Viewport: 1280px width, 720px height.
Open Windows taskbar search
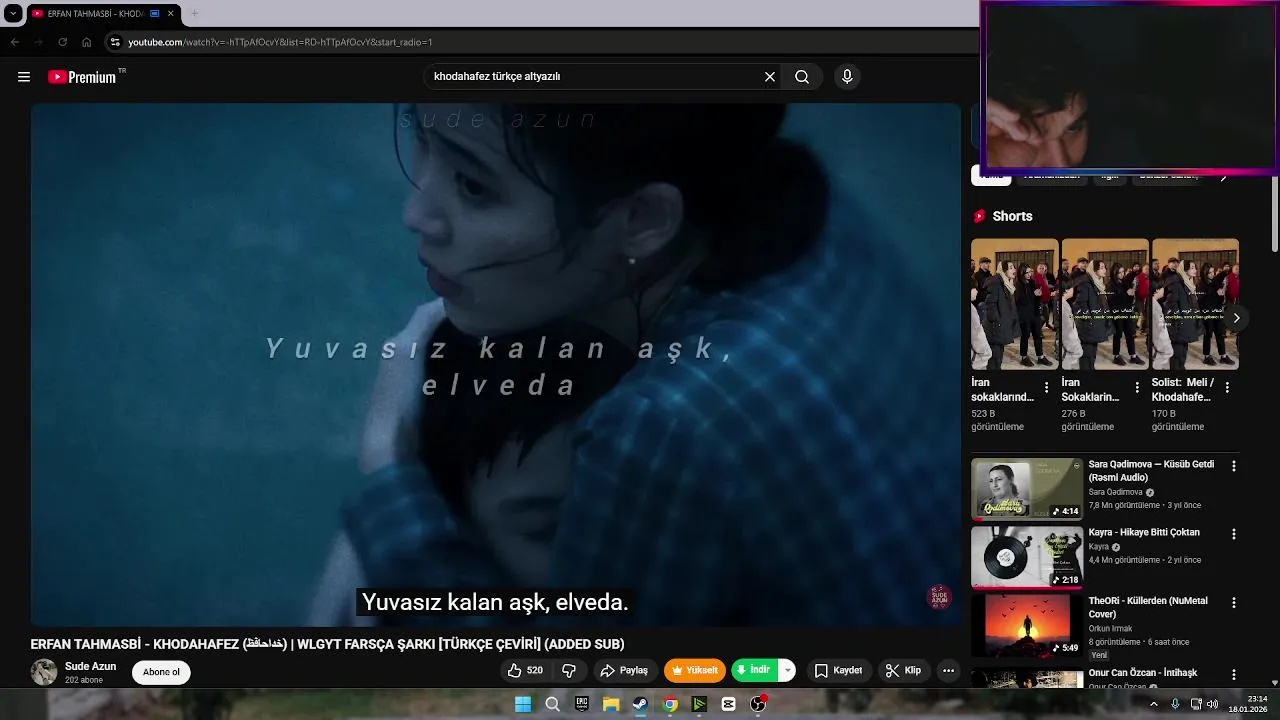[x=552, y=704]
